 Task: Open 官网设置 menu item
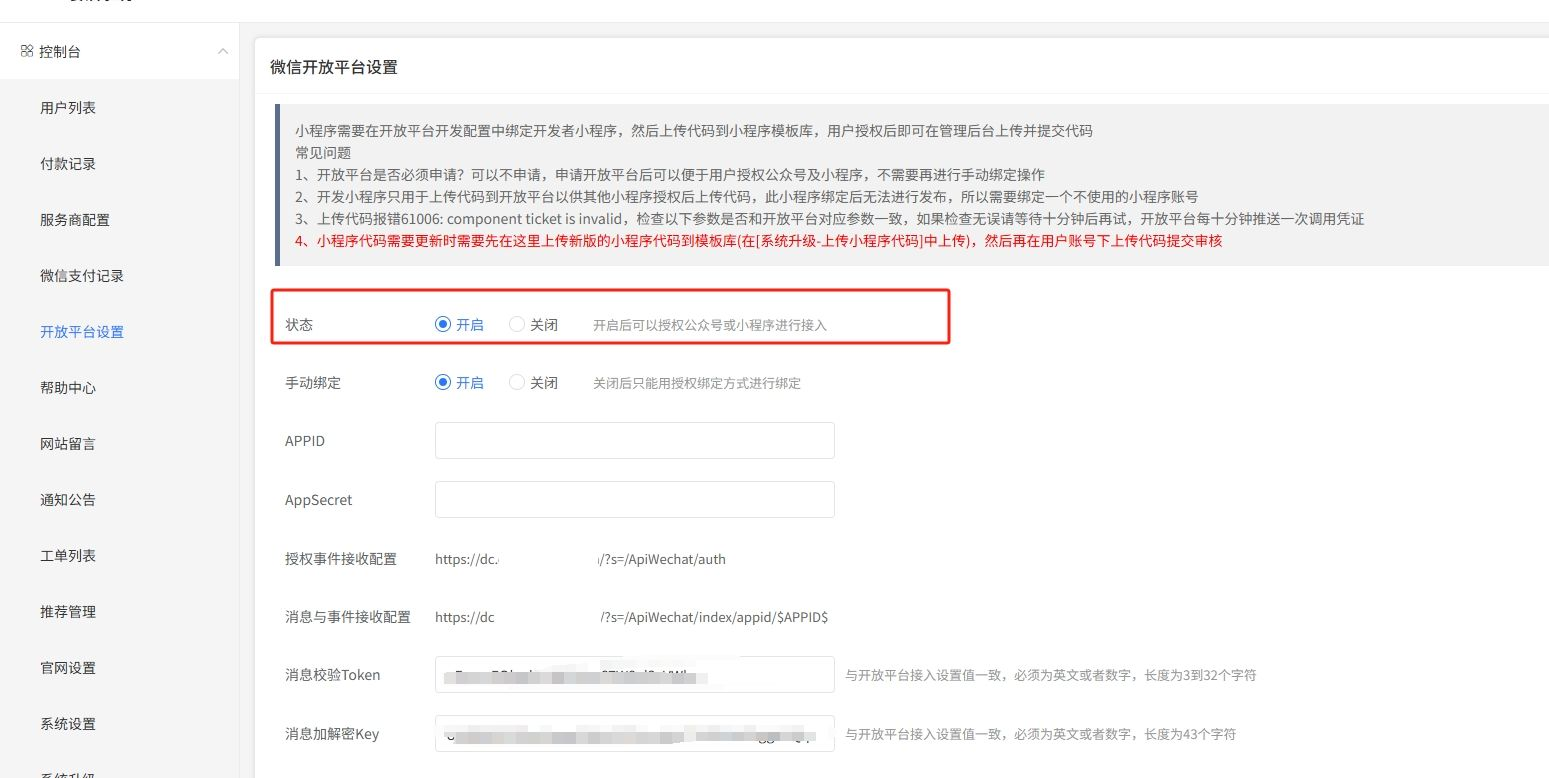pyautogui.click(x=68, y=668)
